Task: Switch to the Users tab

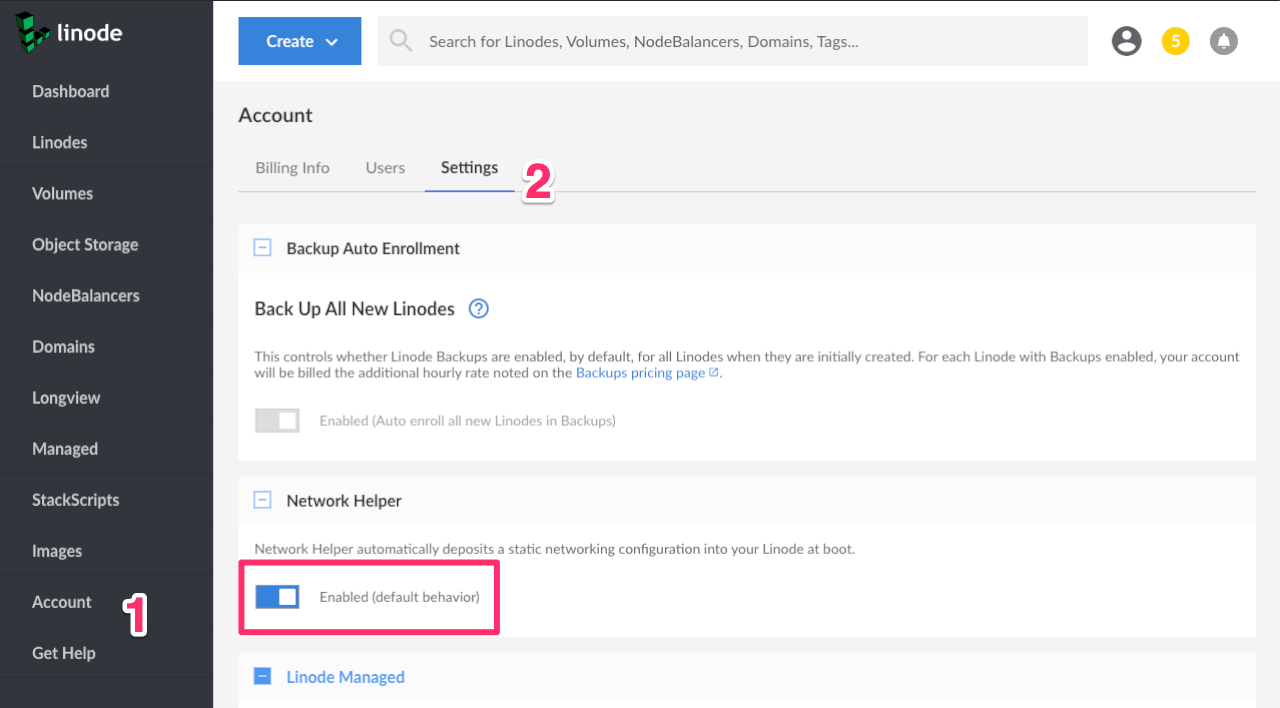Action: [385, 168]
